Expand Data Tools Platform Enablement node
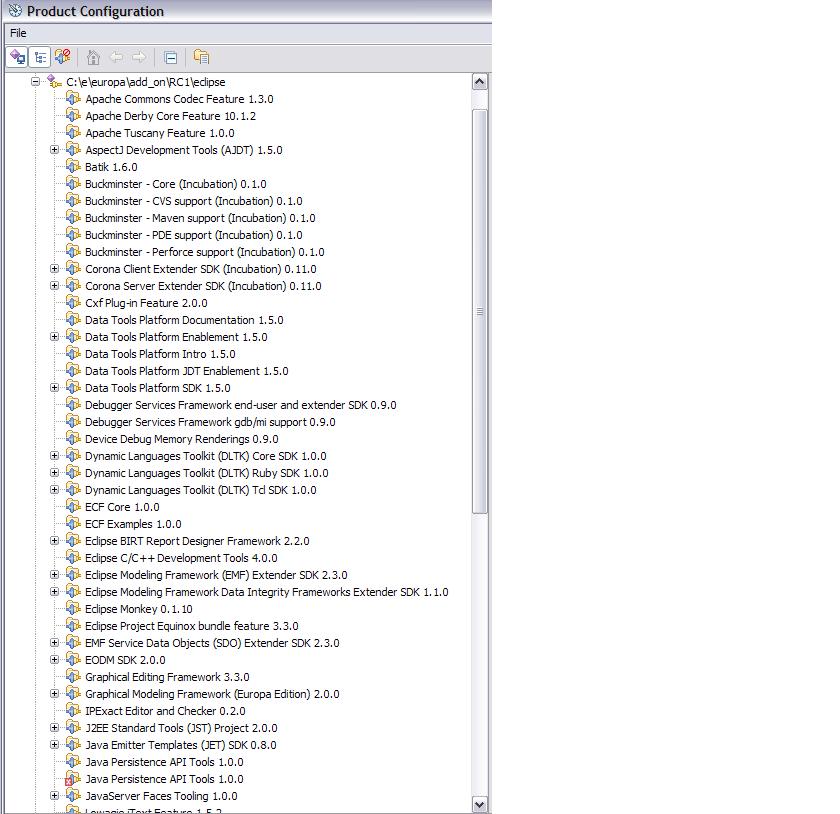The width and height of the screenshot is (840, 814). (x=54, y=337)
